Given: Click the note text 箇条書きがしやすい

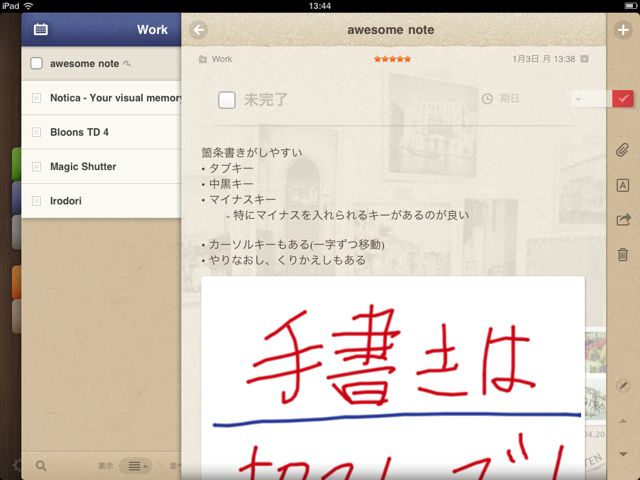Looking at the screenshot, I should click(x=252, y=153).
